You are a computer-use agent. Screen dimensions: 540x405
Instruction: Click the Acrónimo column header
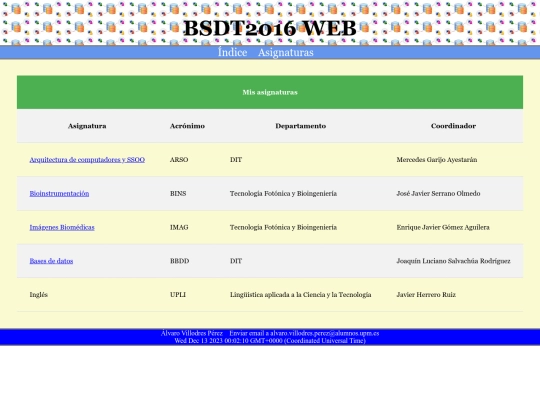[187, 126]
